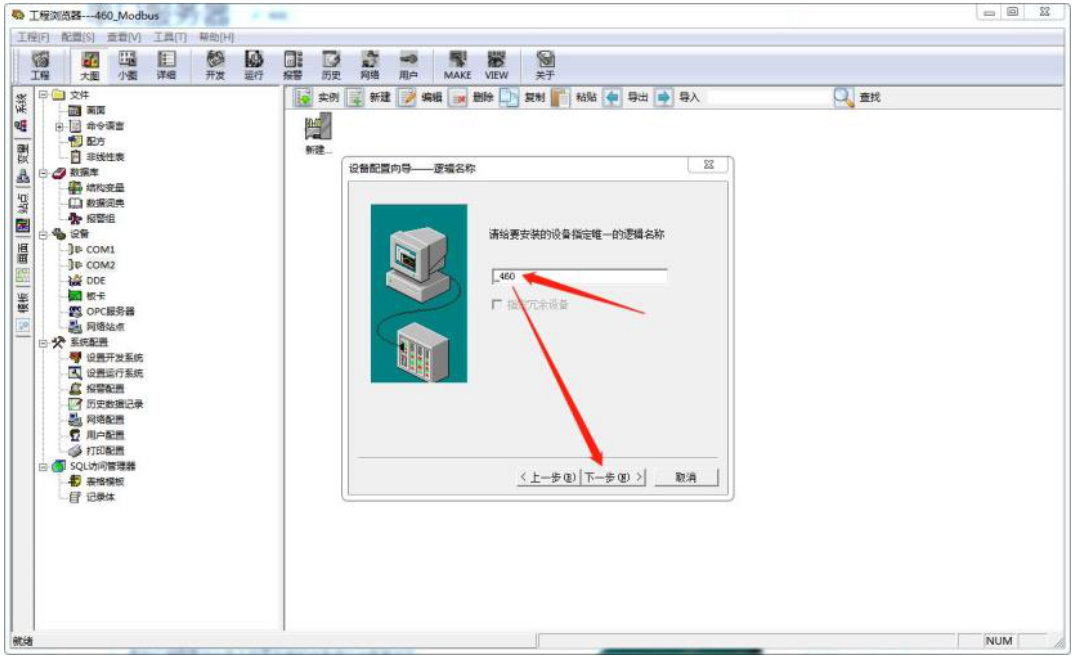Viewport: 1077px width, 664px height.
Task: Select the 运行 (run) toolbar icon
Action: click(x=255, y=62)
